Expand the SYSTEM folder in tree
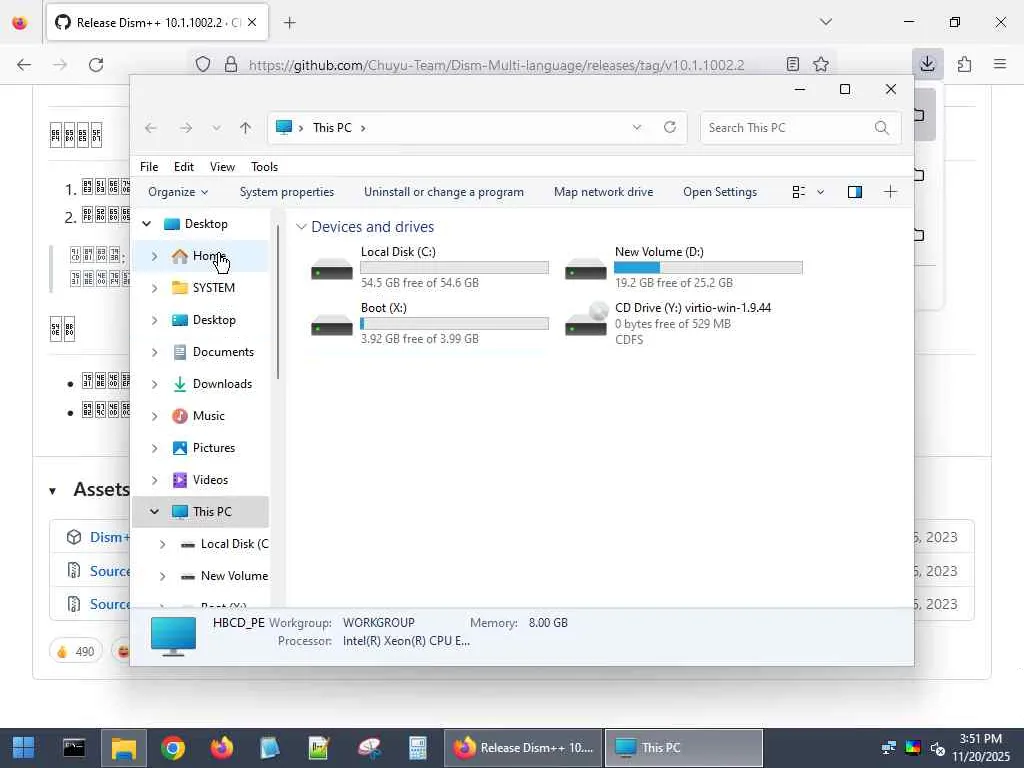 (155, 288)
